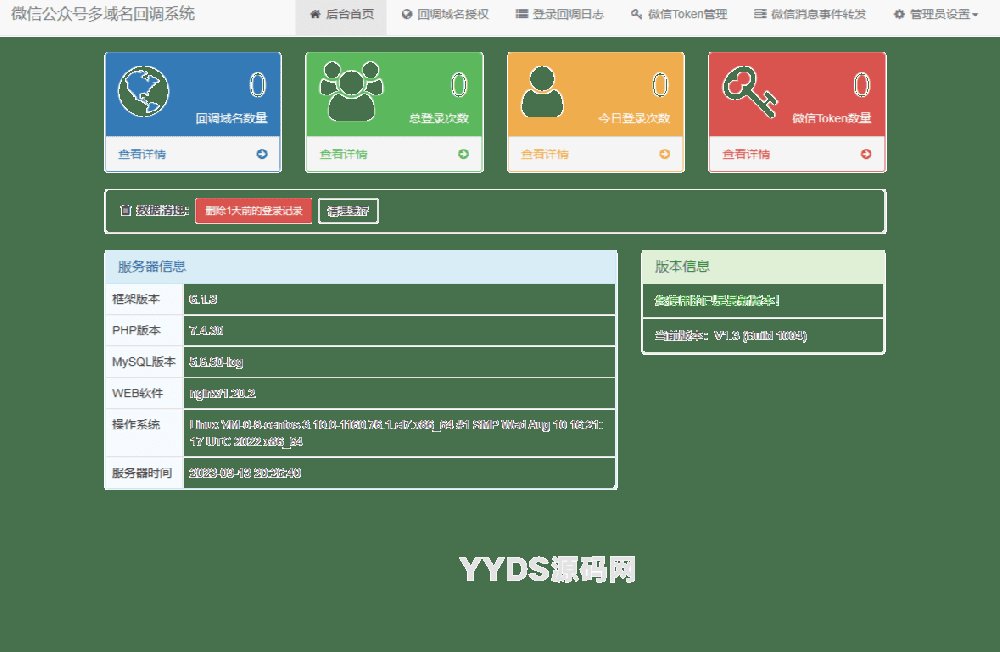Click the 服务器信息 panel header
1000x652 pixels.
coord(361,267)
